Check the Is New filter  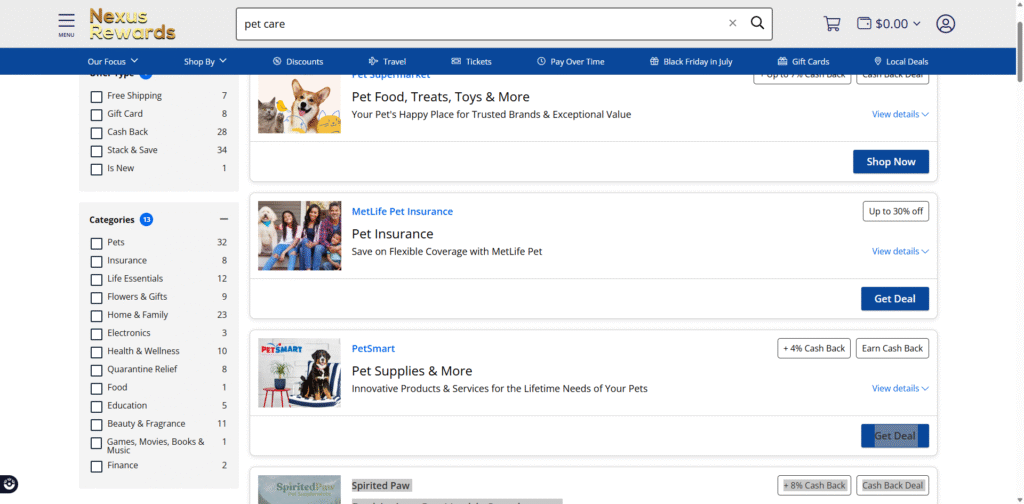pyautogui.click(x=96, y=169)
